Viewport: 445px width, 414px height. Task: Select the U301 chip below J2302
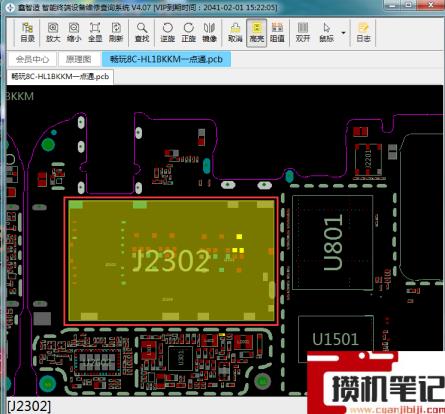point(180,358)
